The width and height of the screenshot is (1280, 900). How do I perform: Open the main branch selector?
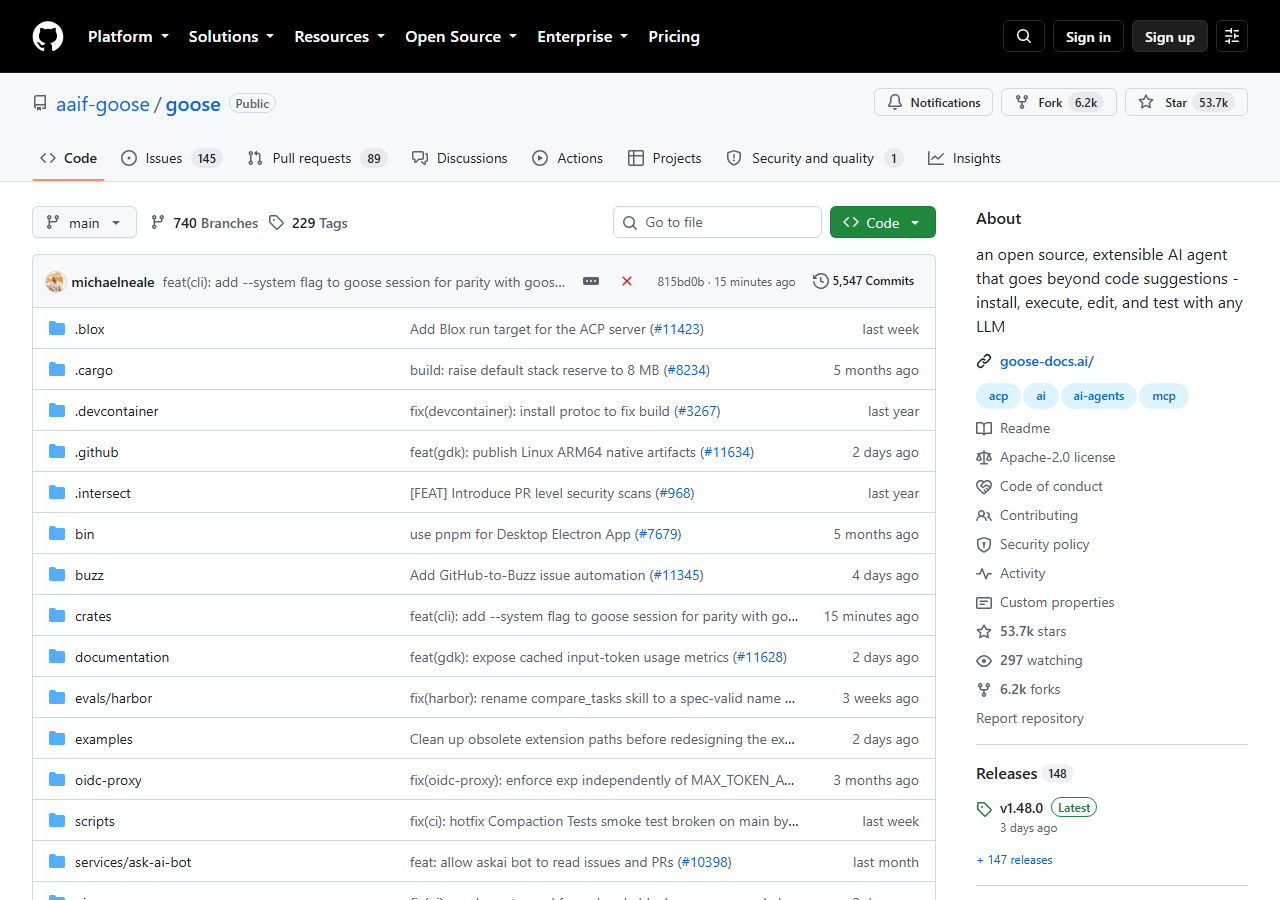point(84,222)
